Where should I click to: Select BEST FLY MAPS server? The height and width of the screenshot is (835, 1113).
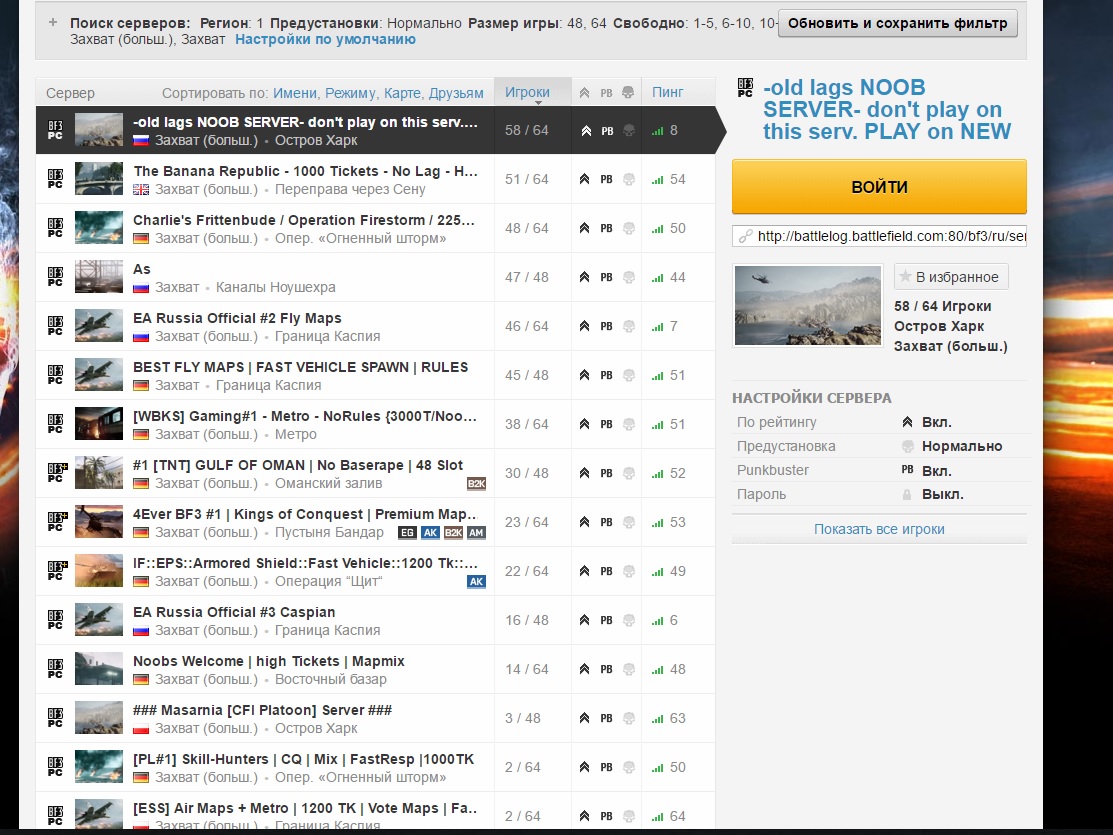pos(375,375)
